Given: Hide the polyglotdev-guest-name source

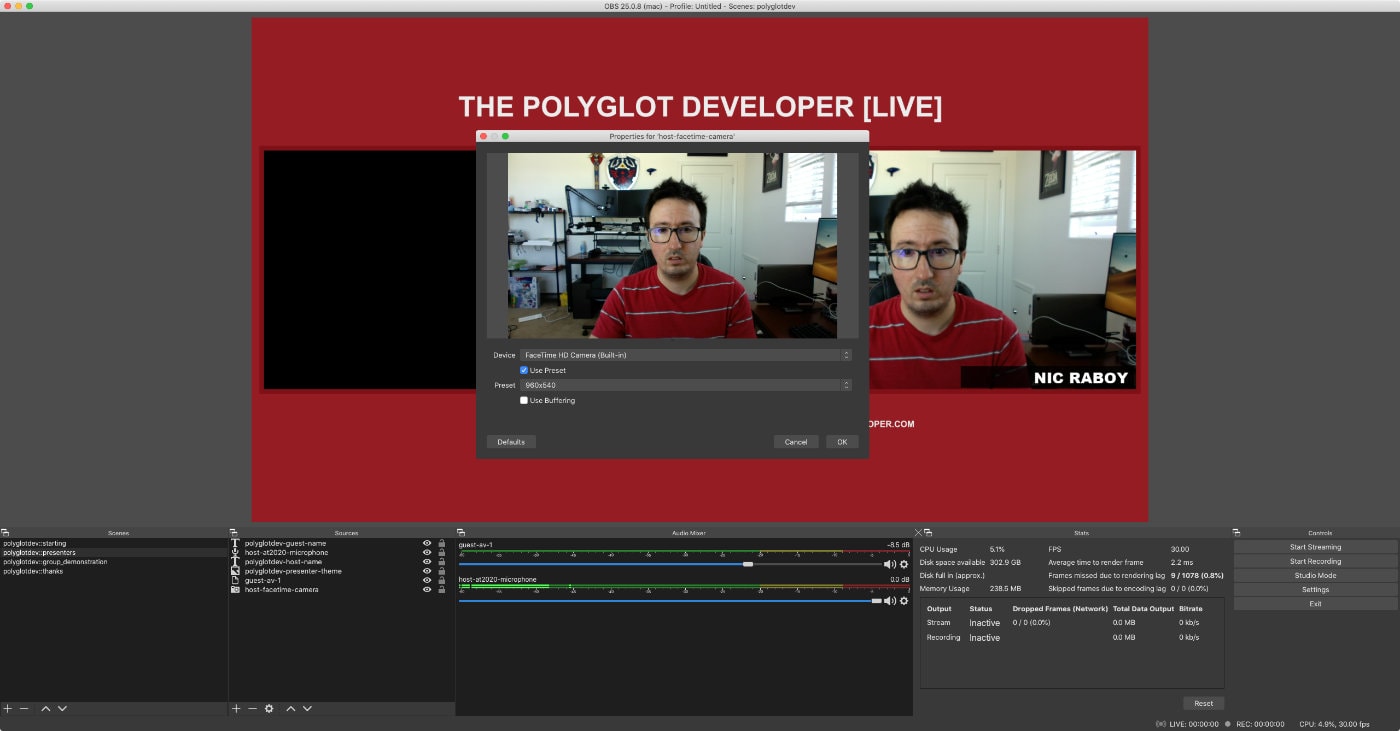Looking at the screenshot, I should (427, 543).
